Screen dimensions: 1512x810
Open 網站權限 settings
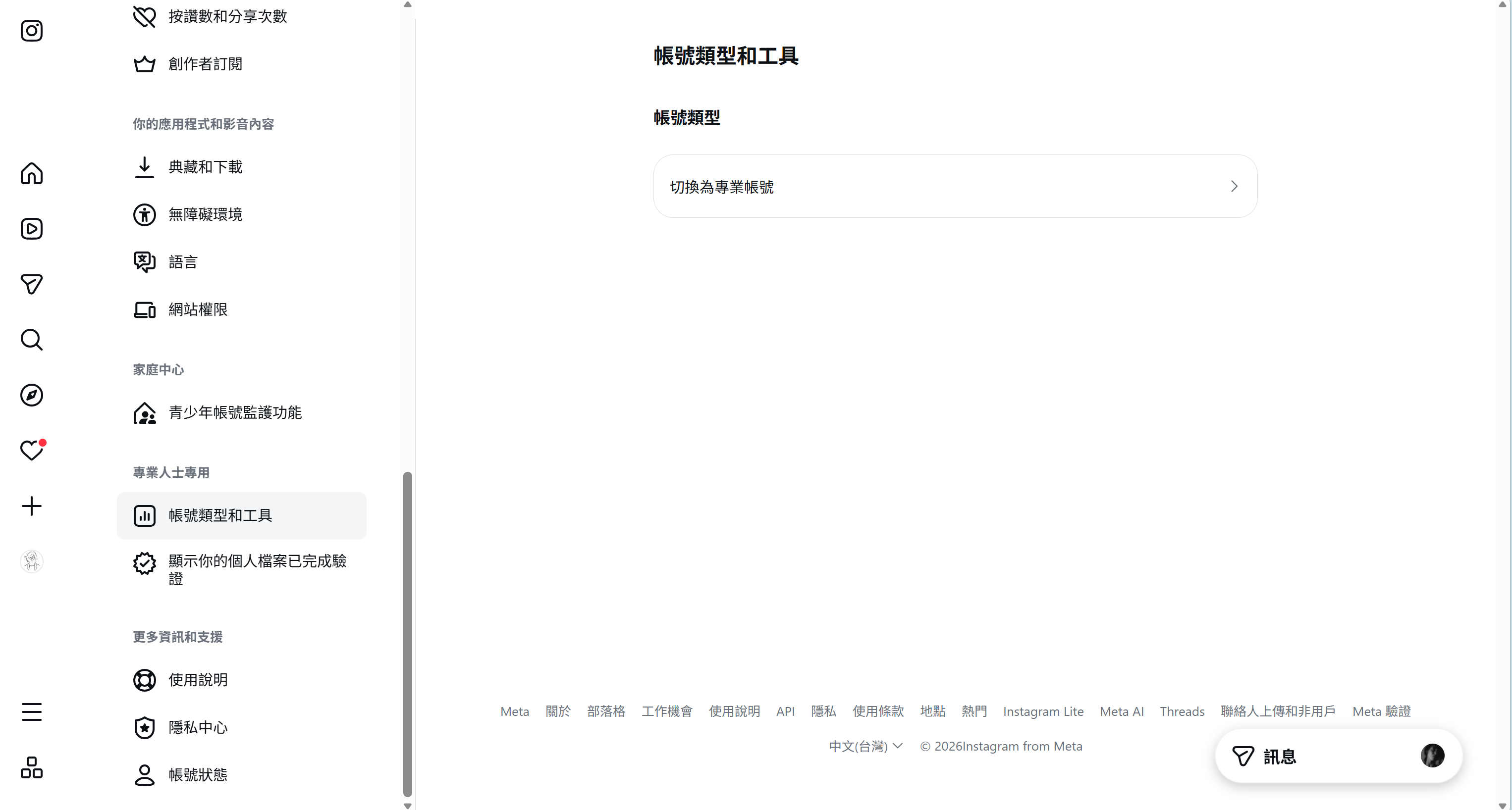pyautogui.click(x=241, y=309)
